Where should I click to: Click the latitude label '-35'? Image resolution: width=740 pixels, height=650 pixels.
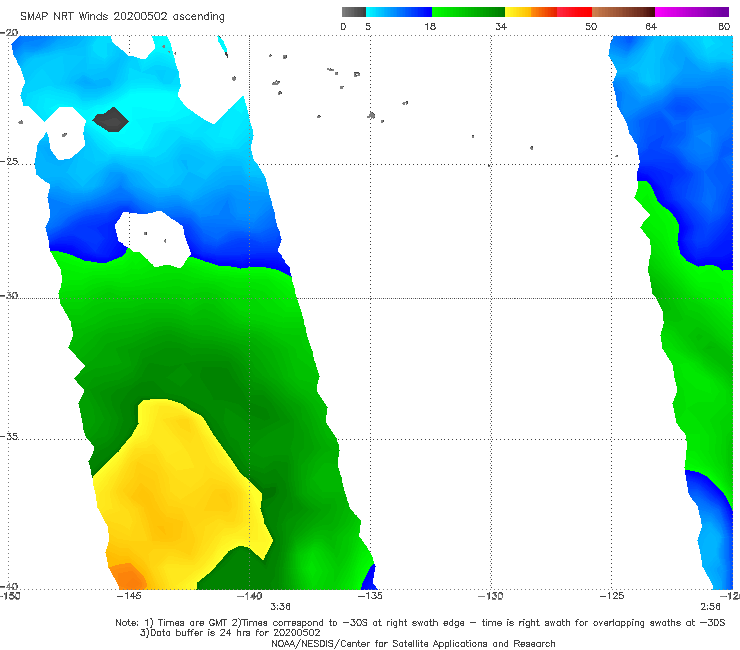click(9, 436)
